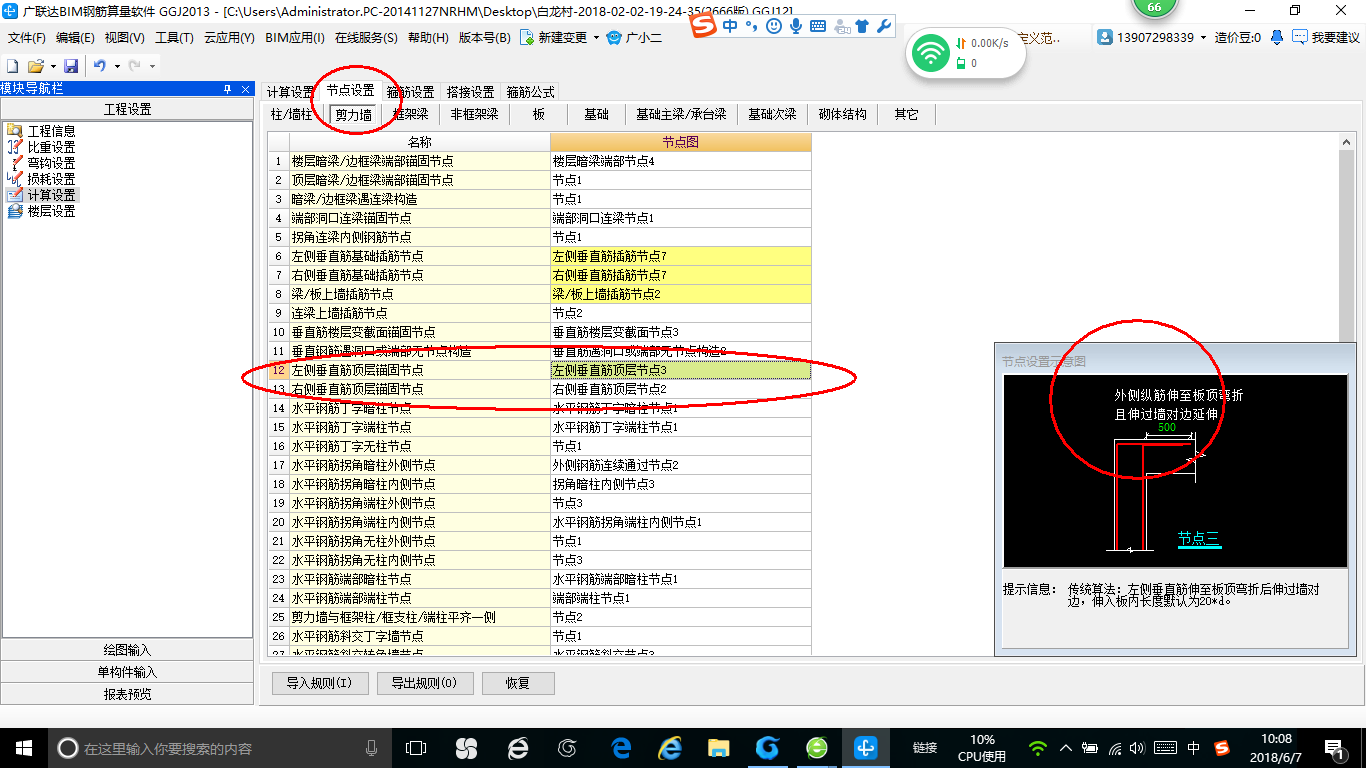Open the 报表预览 module section

tap(127, 694)
